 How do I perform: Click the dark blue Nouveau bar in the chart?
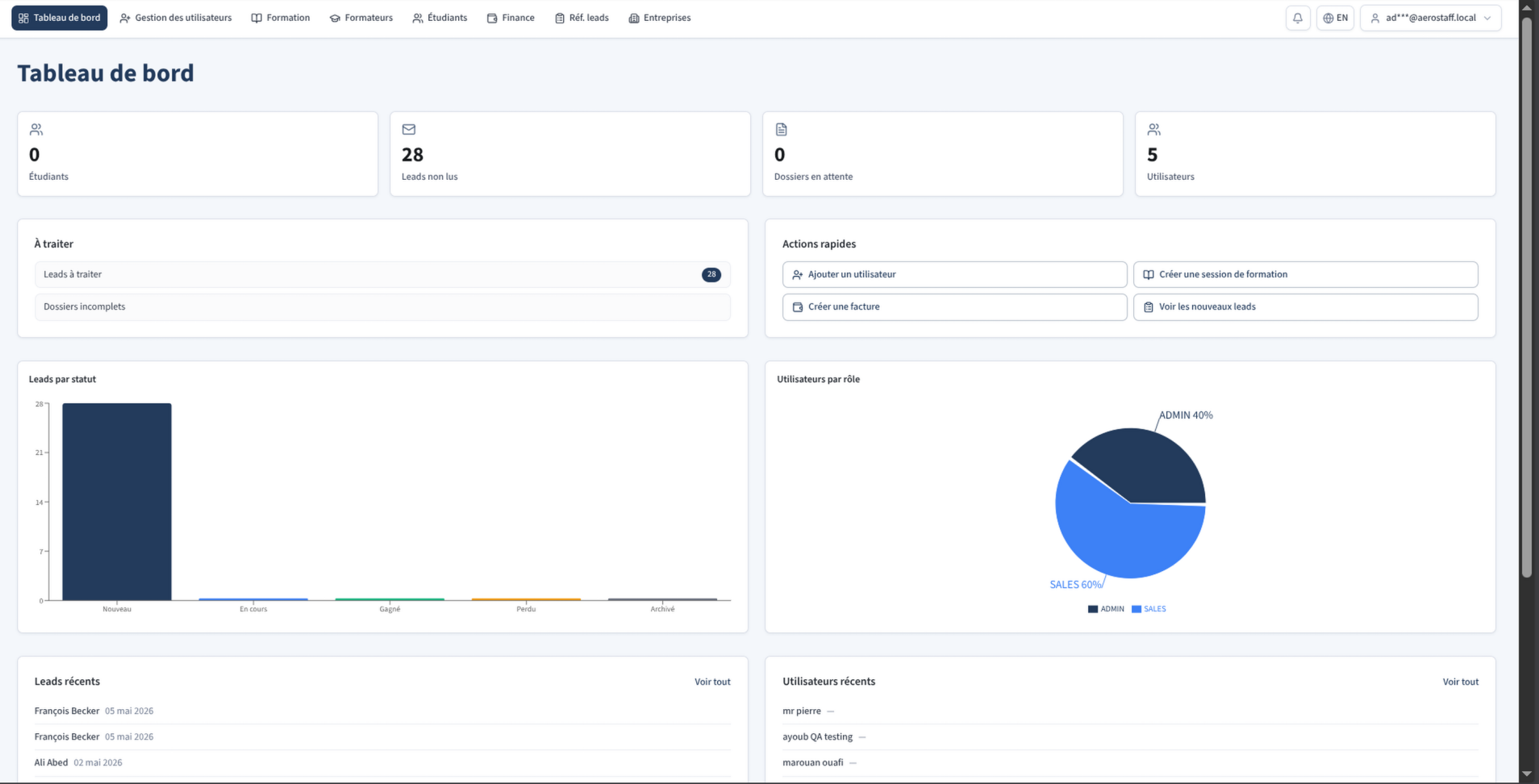(117, 502)
